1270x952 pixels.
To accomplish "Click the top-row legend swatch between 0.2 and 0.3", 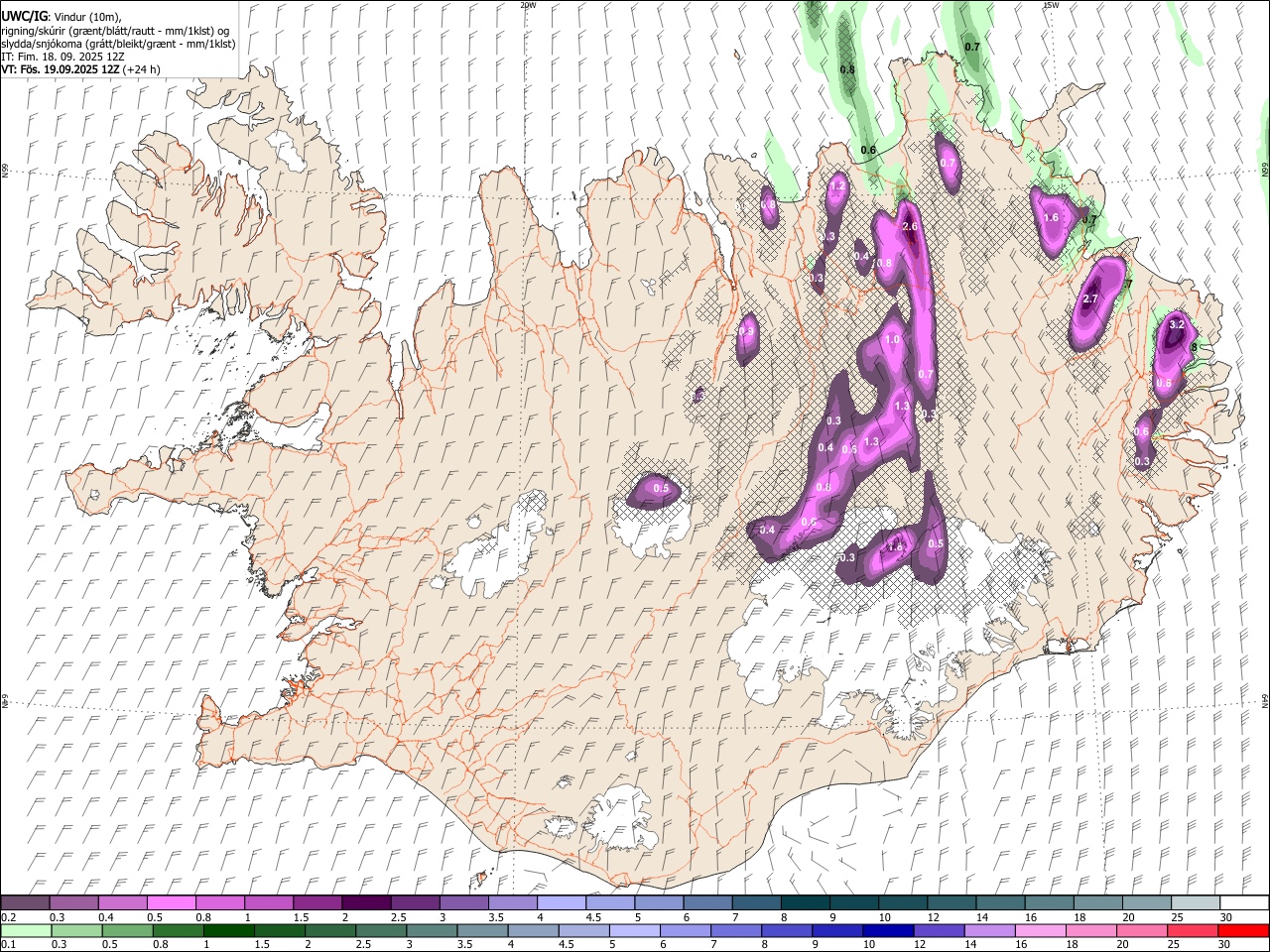I will point(25,902).
